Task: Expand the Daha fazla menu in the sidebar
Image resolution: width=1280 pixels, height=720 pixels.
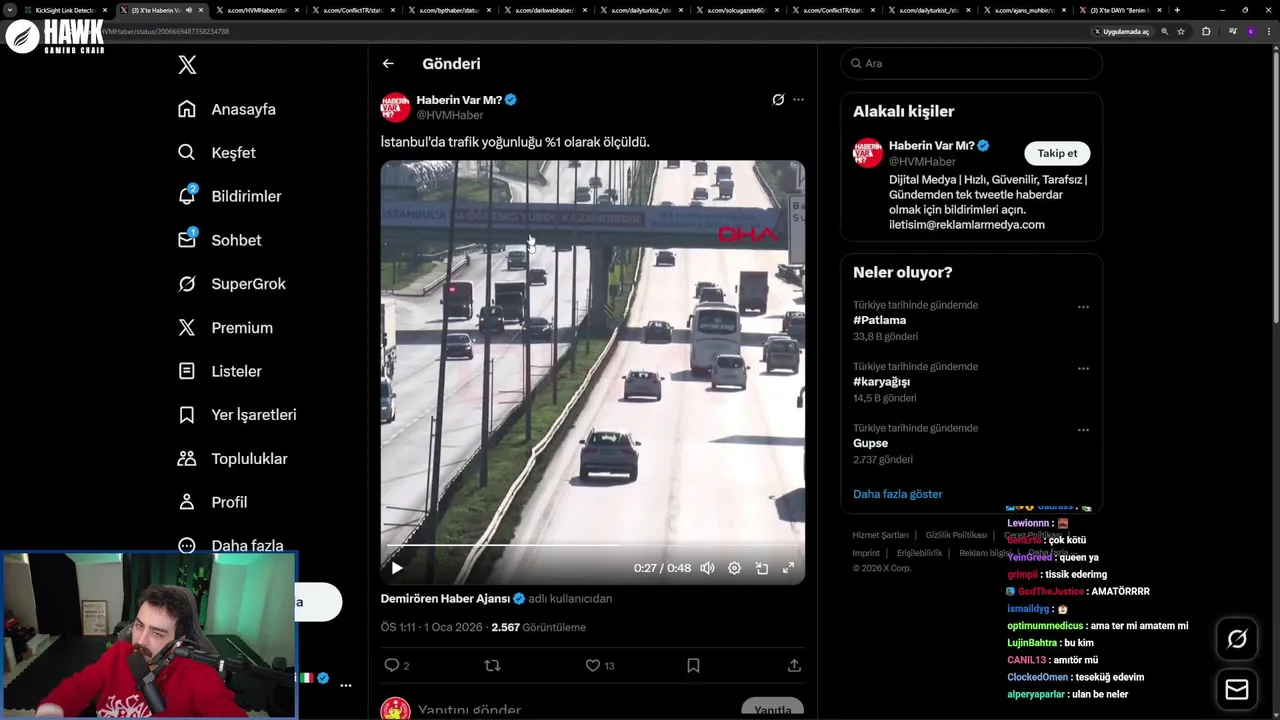Action: coord(230,545)
